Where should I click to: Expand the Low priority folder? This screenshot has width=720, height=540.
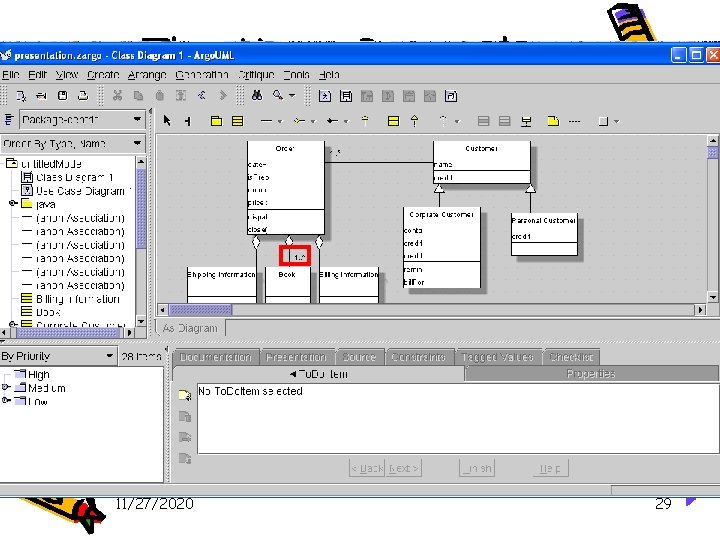[6, 400]
